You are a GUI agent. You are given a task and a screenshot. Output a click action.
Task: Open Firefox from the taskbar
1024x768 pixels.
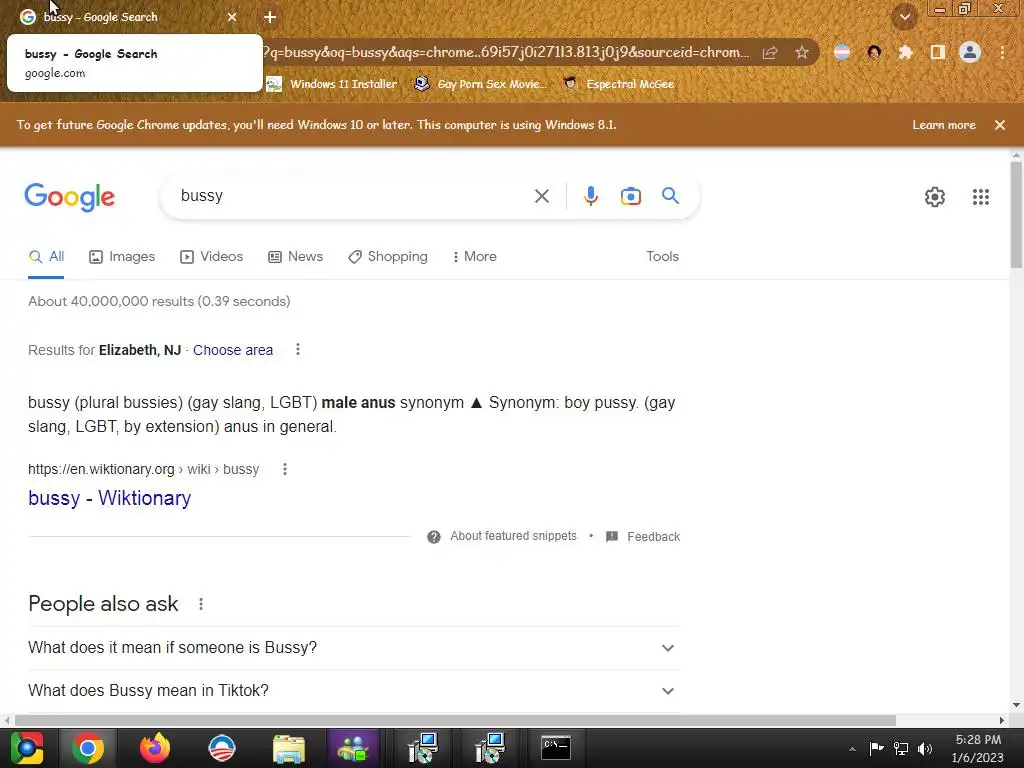(155, 748)
